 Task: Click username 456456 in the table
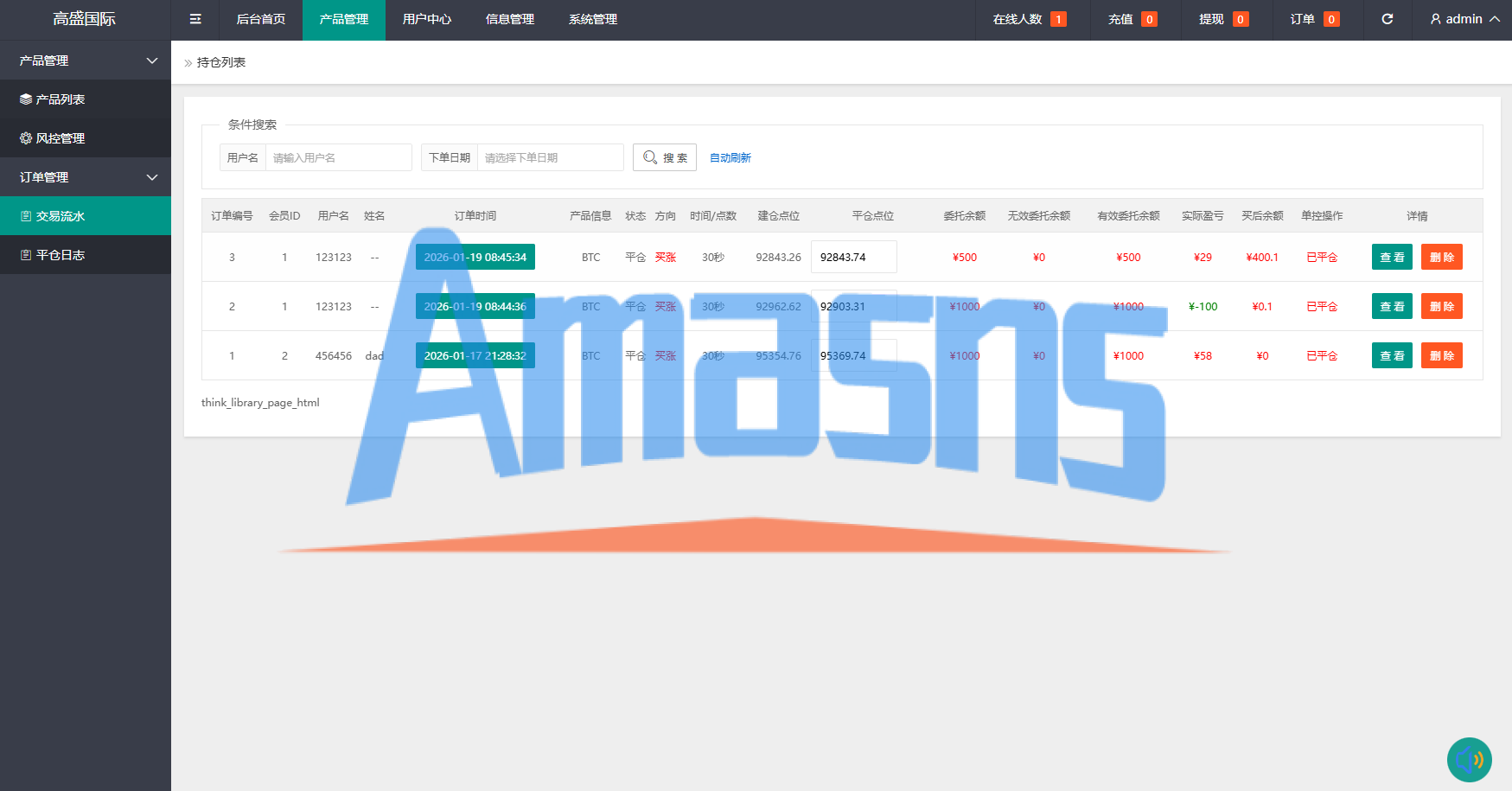point(334,356)
